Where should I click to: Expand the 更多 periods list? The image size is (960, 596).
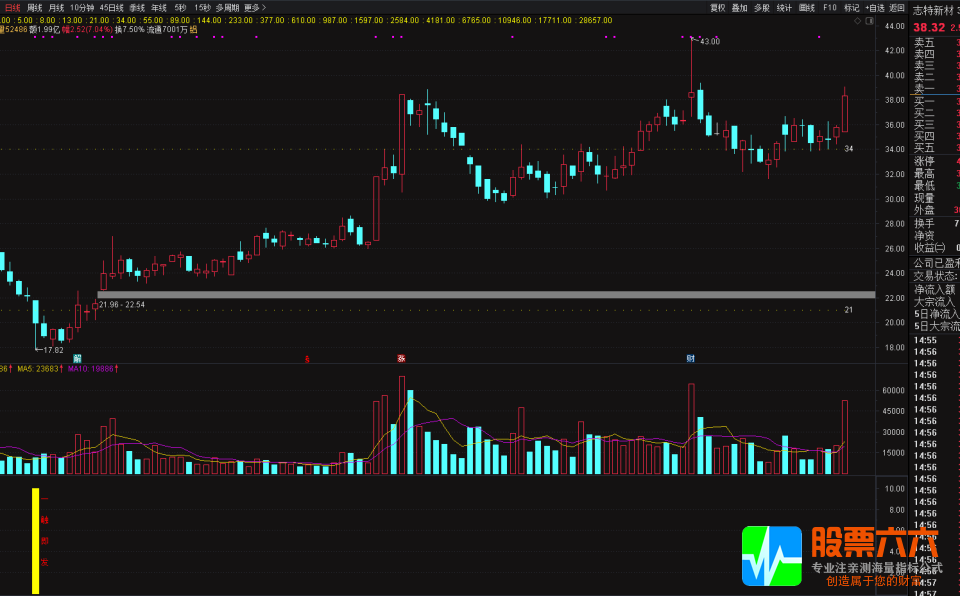coord(254,7)
